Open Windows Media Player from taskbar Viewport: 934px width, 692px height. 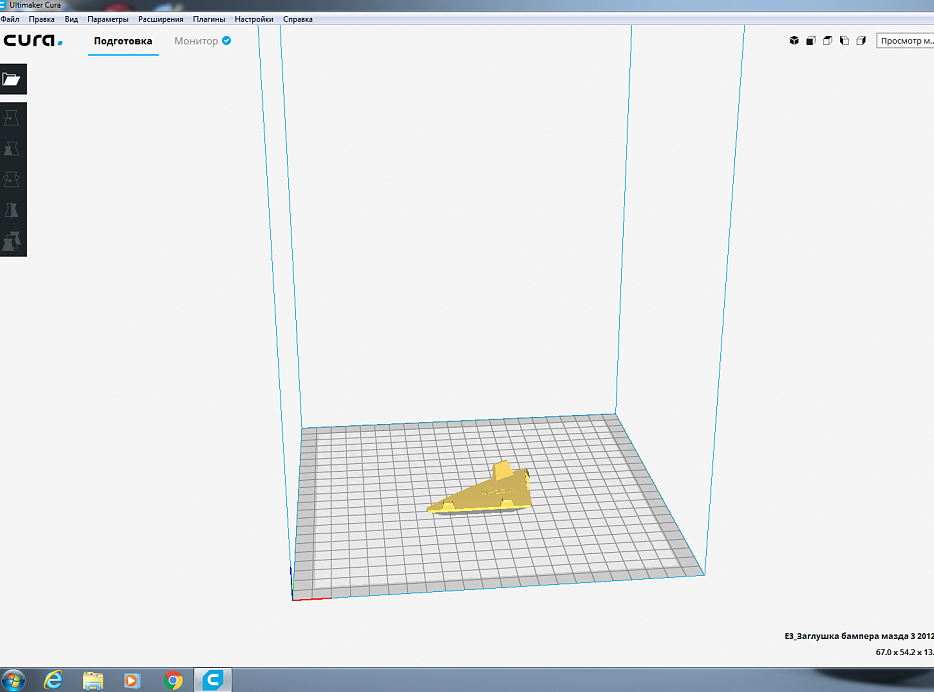click(132, 680)
